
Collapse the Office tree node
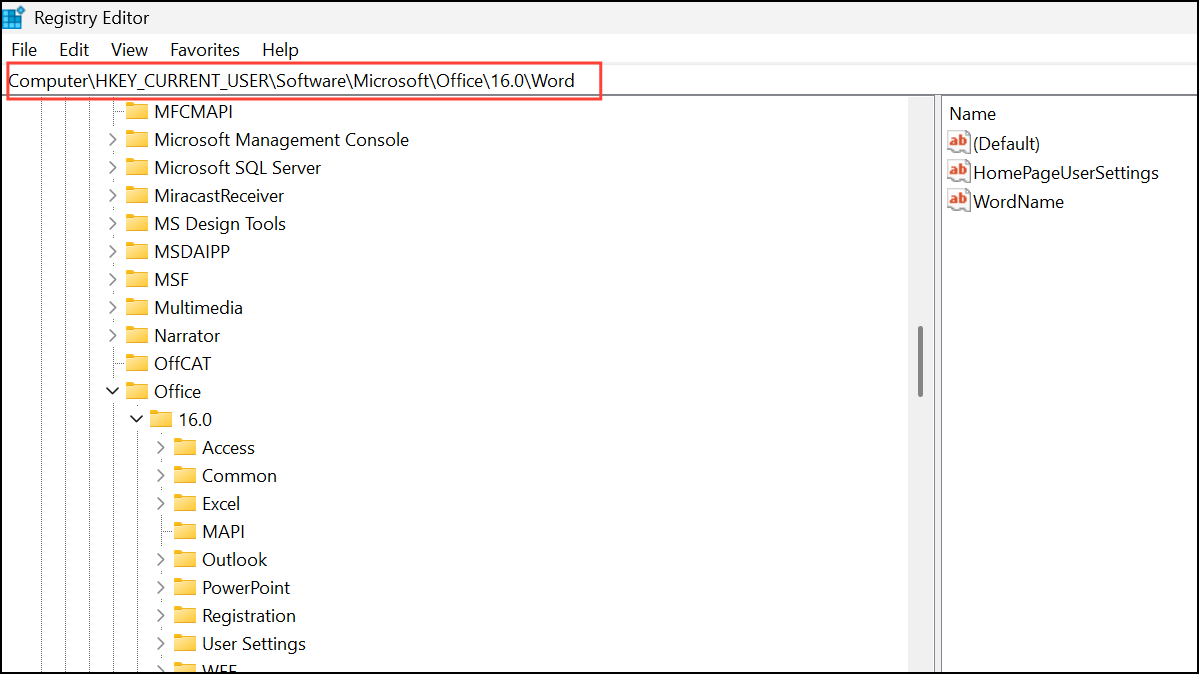[112, 391]
